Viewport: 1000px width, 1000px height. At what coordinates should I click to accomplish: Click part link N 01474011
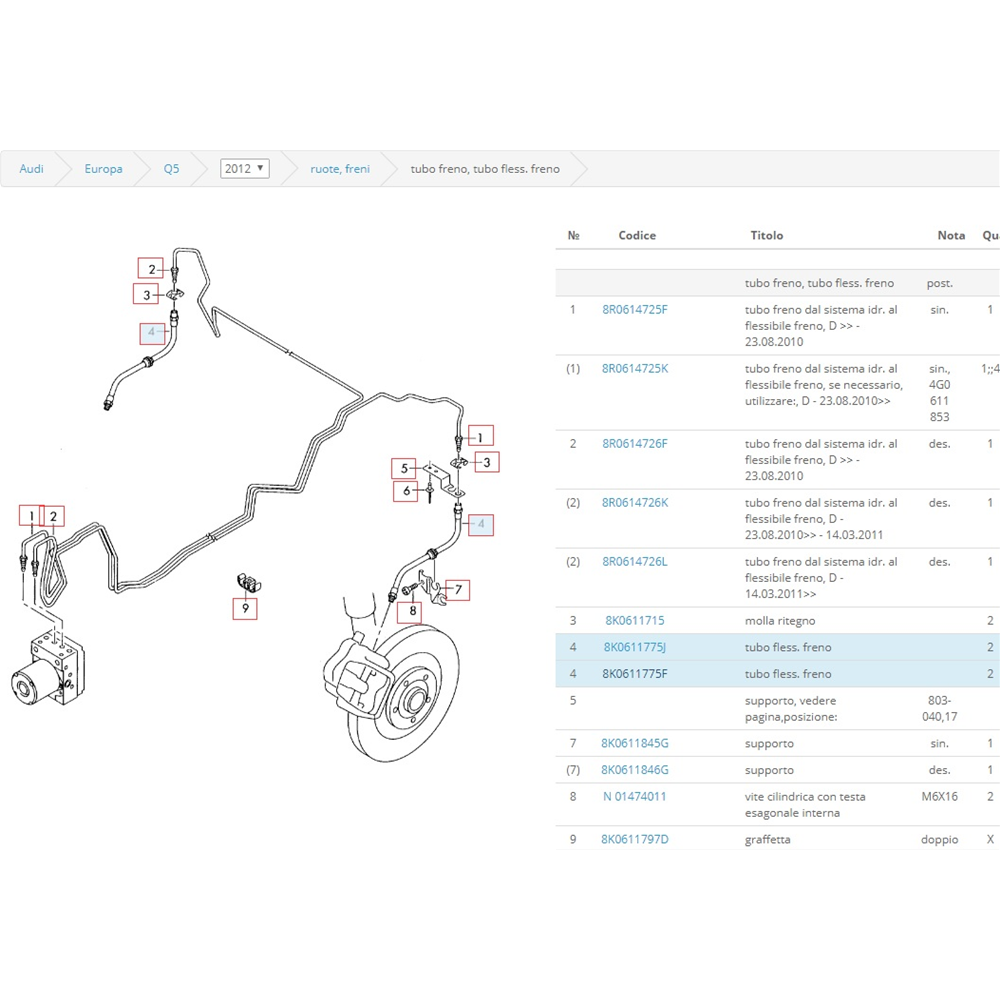(634, 797)
